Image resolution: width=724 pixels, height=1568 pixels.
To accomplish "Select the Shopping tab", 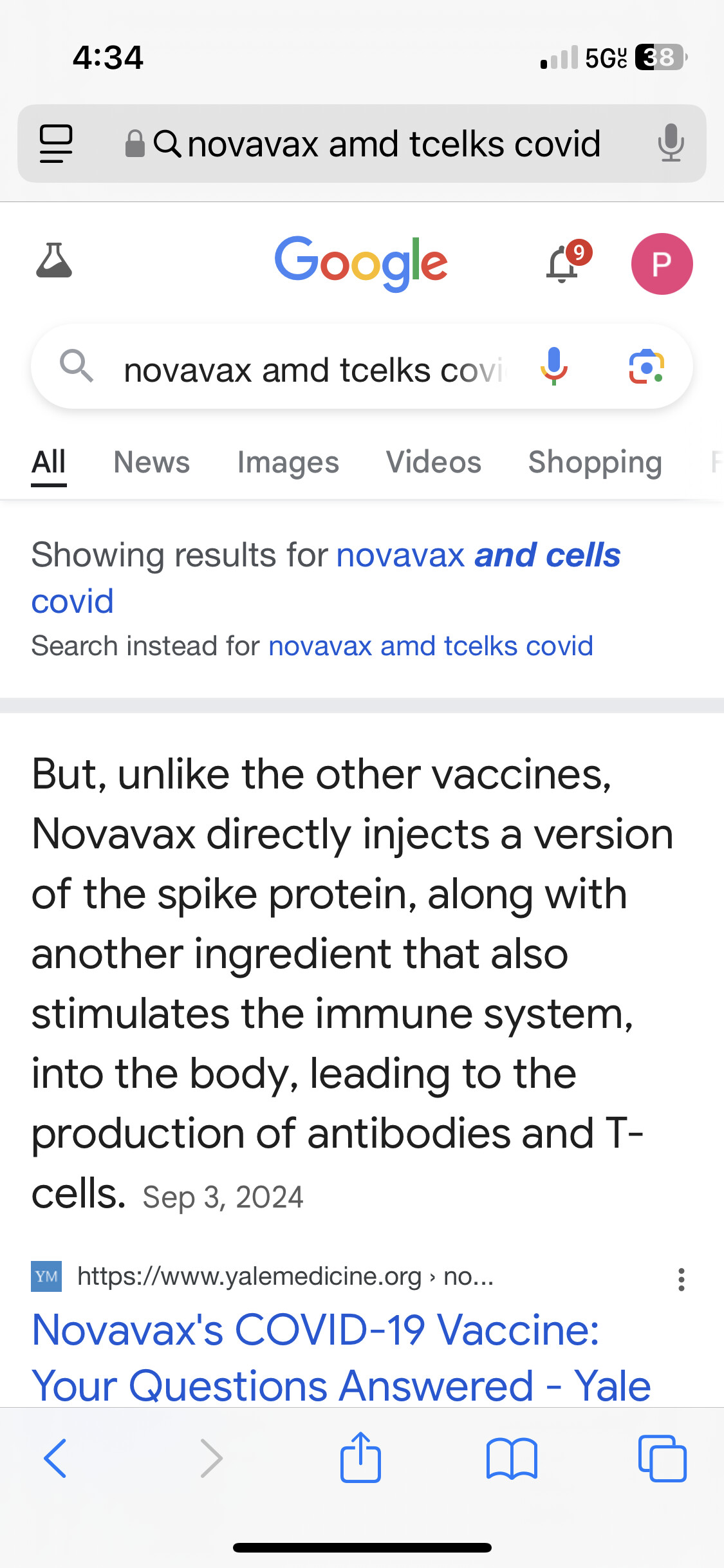I will (595, 462).
